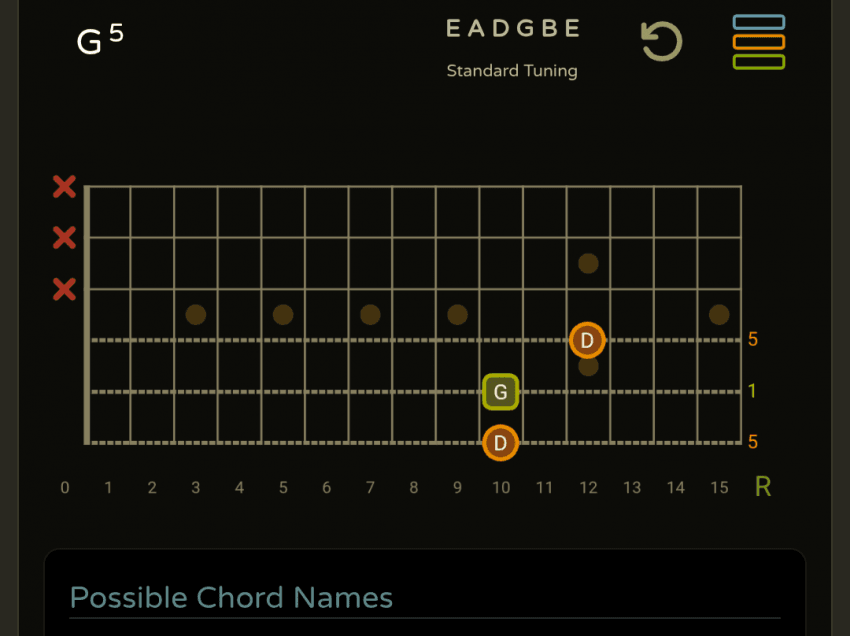Toggle the muted X on the top string
The image size is (850, 636).
coord(64,187)
